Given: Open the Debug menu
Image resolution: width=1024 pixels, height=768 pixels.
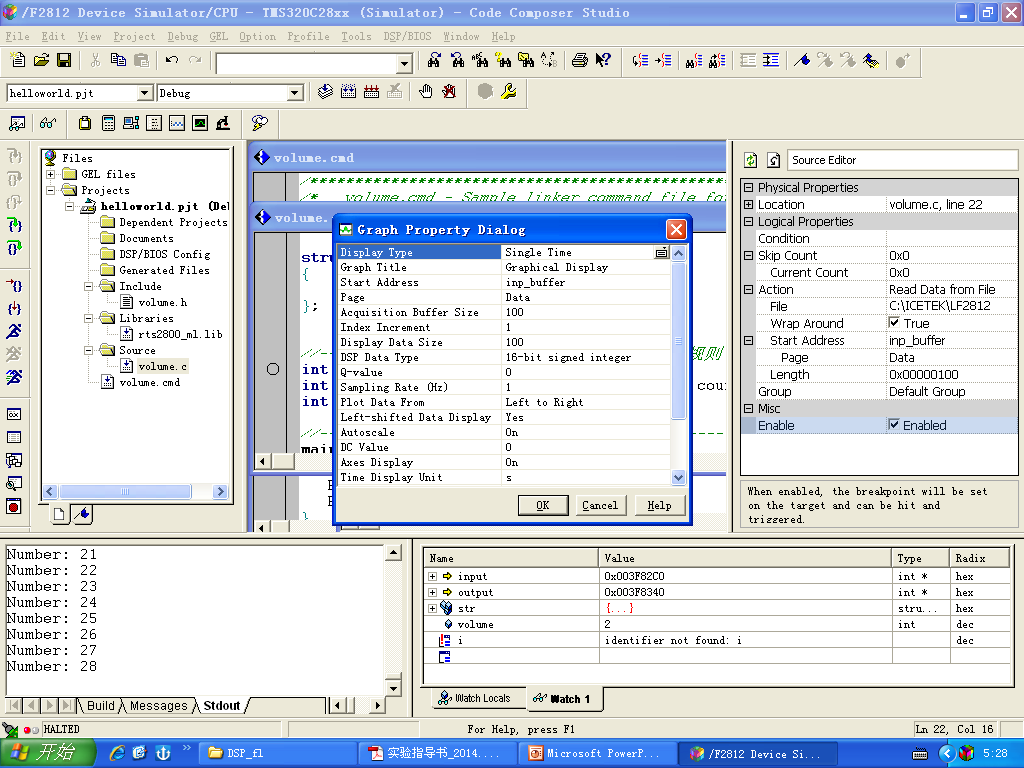Looking at the screenshot, I should coord(182,37).
